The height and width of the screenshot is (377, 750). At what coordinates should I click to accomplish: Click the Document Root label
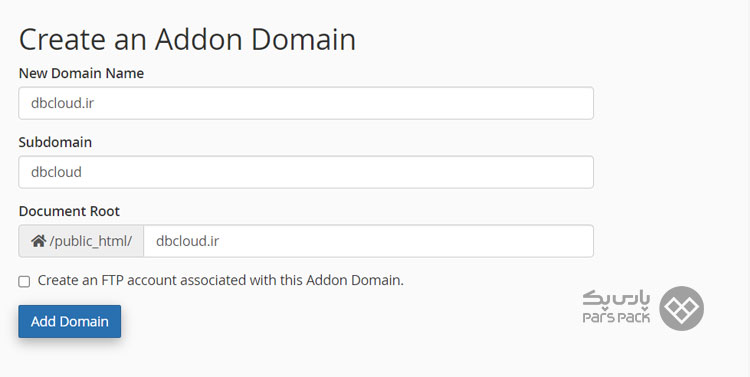[69, 211]
